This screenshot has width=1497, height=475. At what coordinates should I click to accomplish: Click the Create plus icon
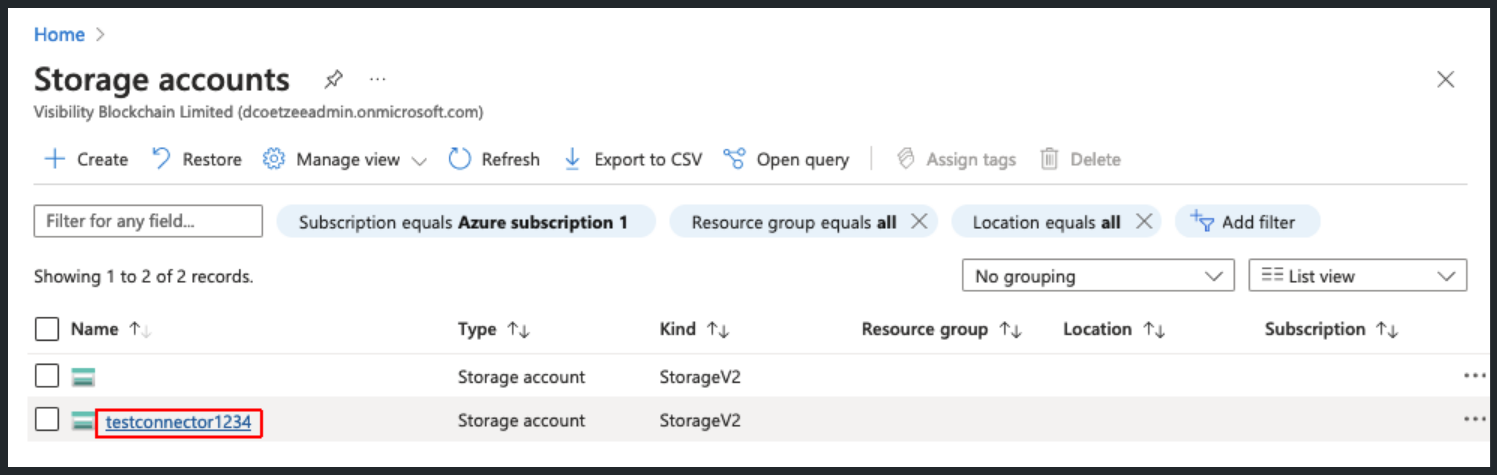coord(54,159)
